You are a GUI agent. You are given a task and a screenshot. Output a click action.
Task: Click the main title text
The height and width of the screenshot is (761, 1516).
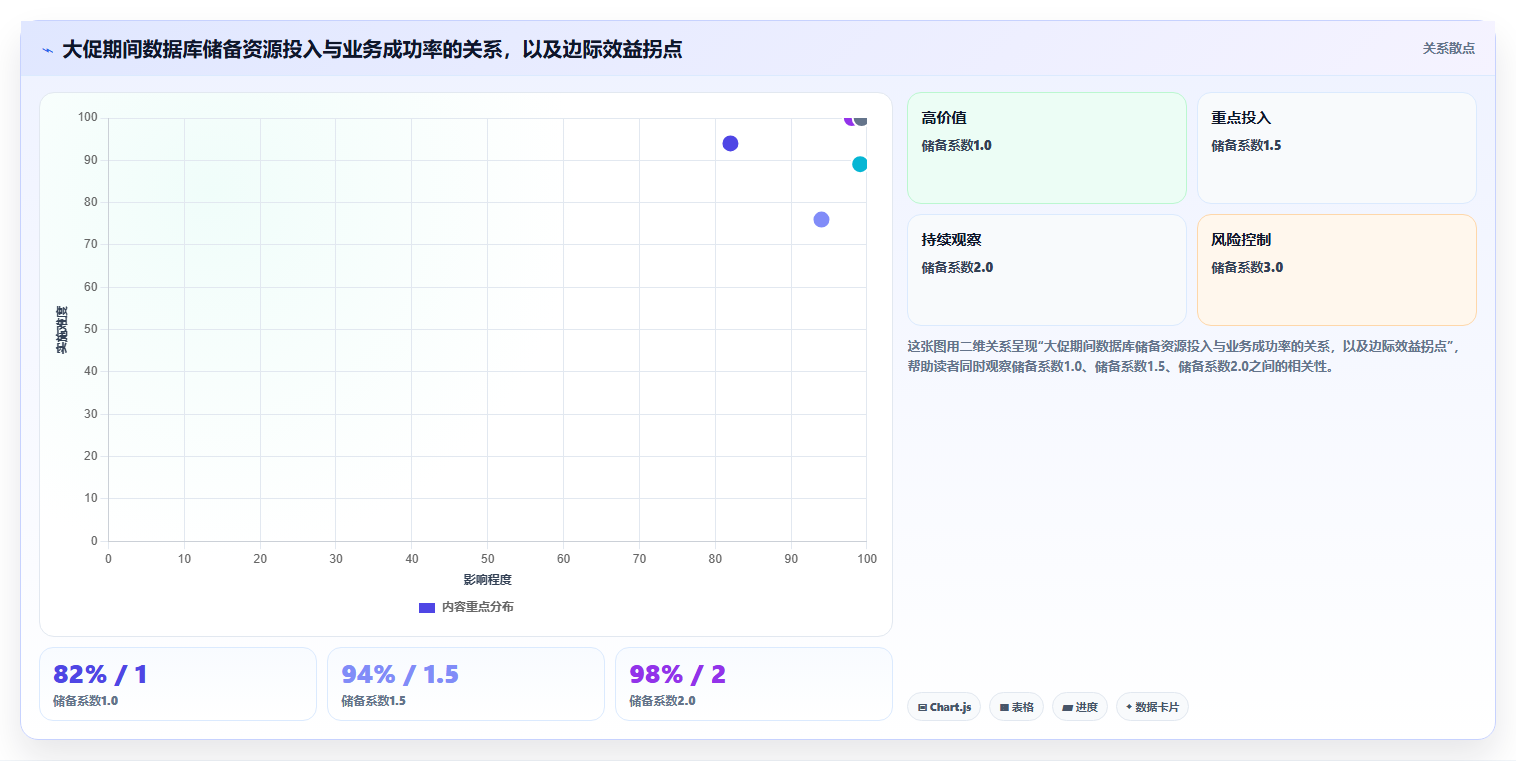(x=372, y=49)
